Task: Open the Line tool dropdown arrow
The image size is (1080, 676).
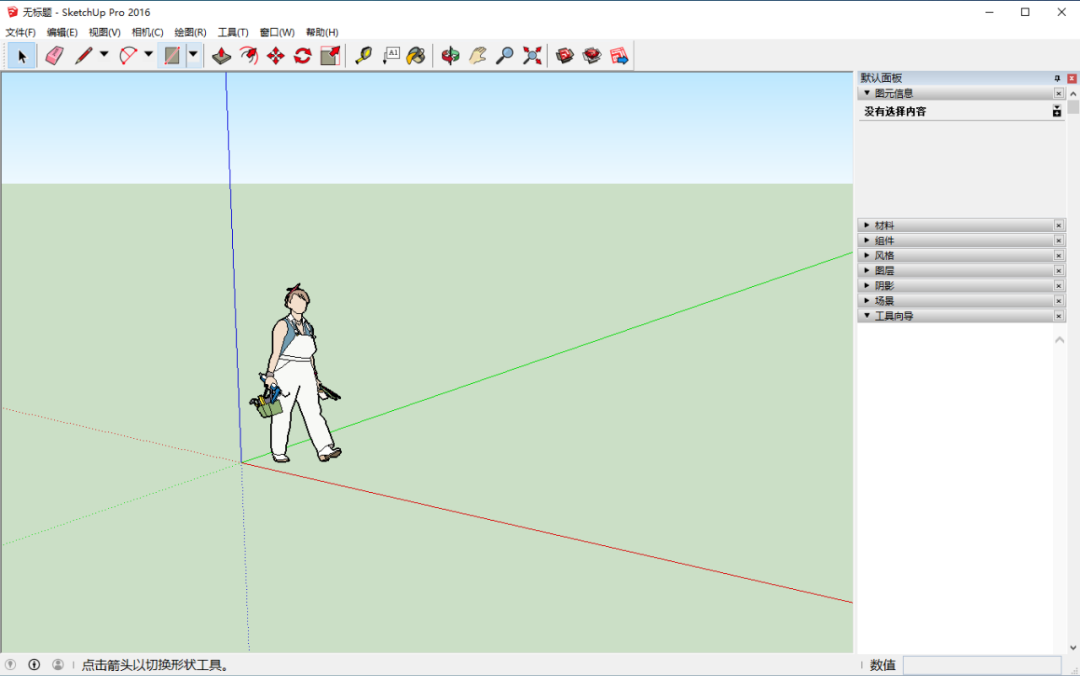Action: [x=104, y=54]
